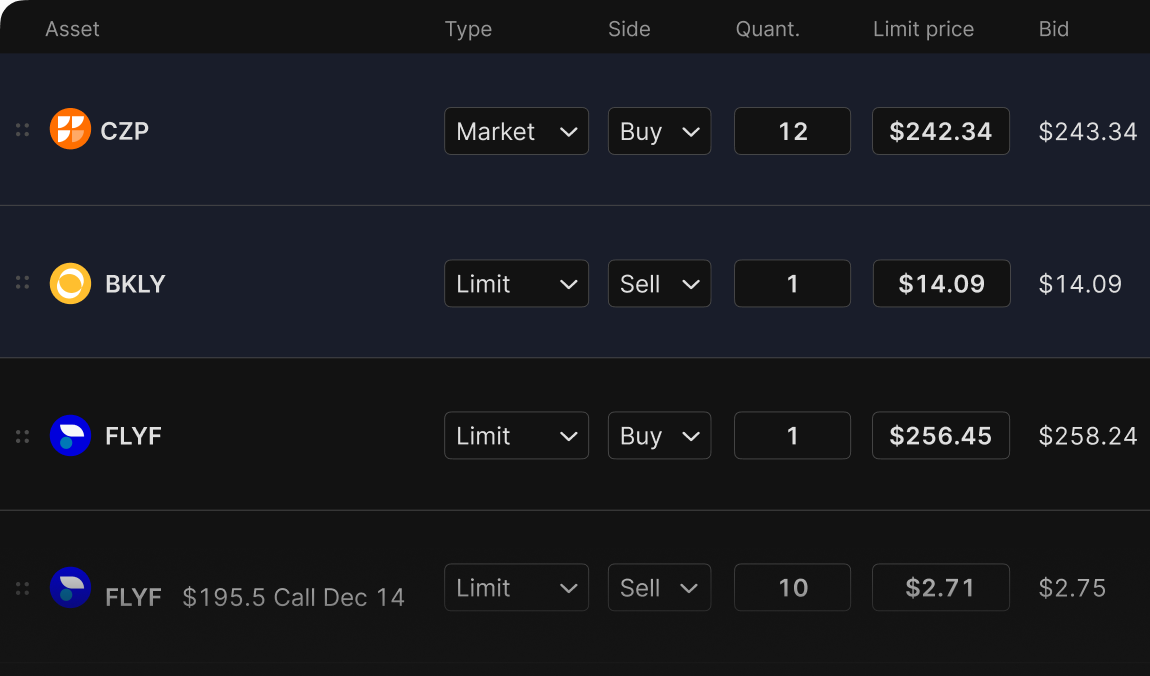The height and width of the screenshot is (676, 1150).
Task: Click the FLYF call quantity field showing 10
Action: (792, 588)
